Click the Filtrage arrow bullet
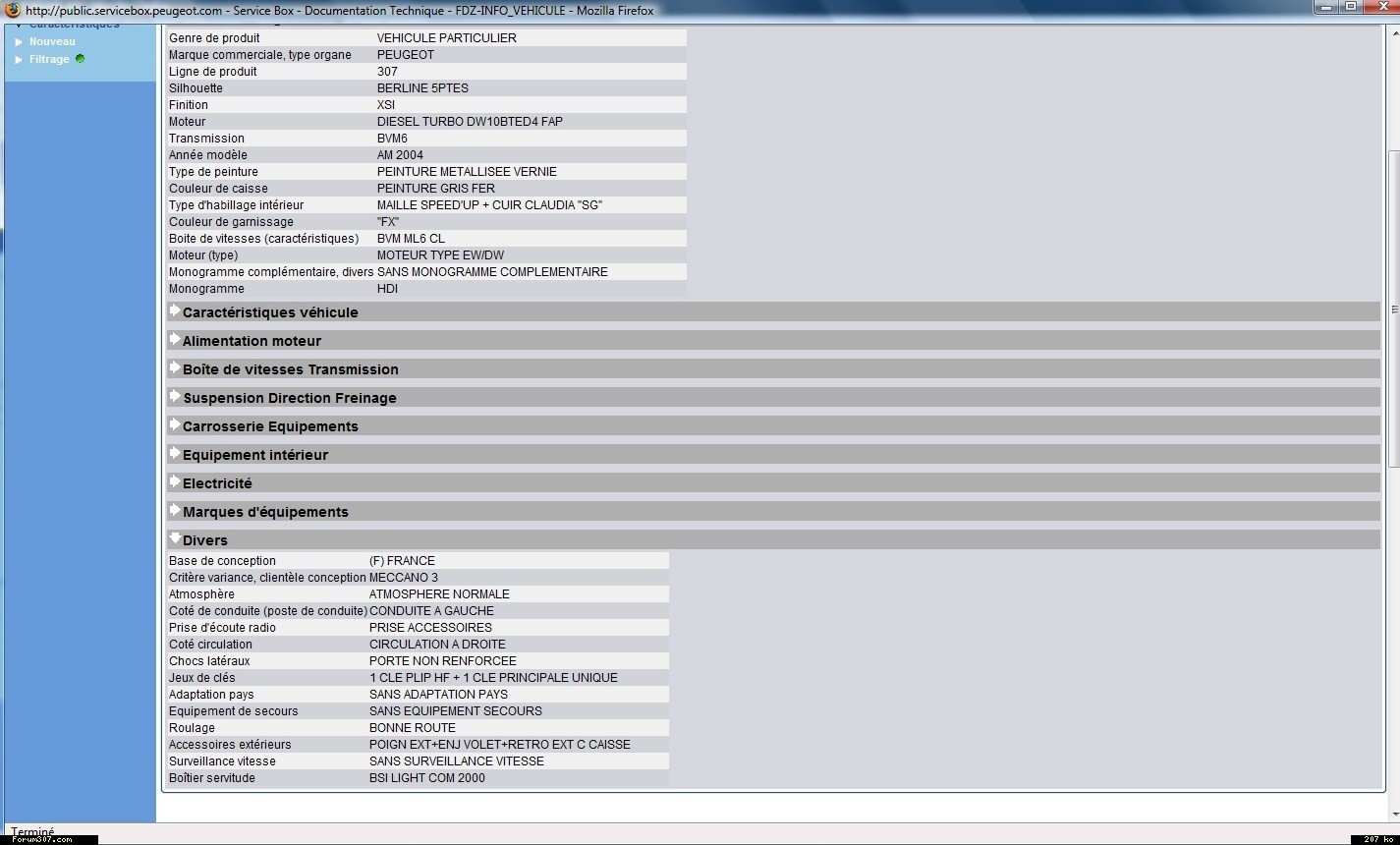Image resolution: width=1400 pixels, height=845 pixels. pyautogui.click(x=19, y=59)
